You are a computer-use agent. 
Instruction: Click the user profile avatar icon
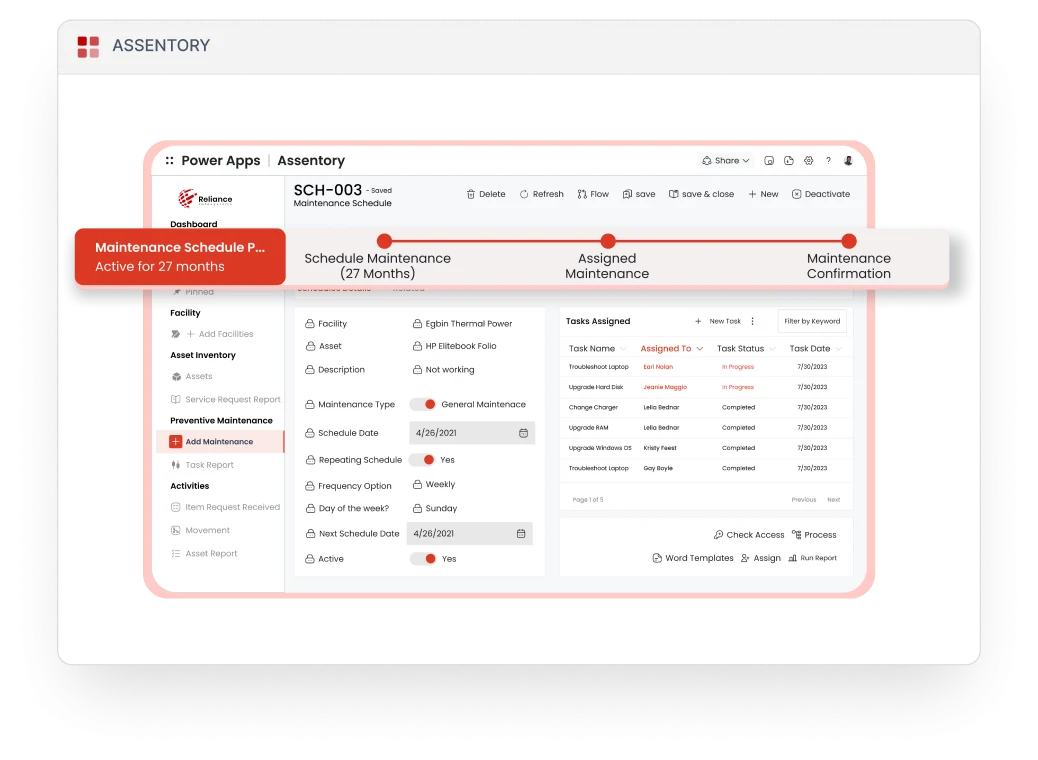tap(848, 160)
